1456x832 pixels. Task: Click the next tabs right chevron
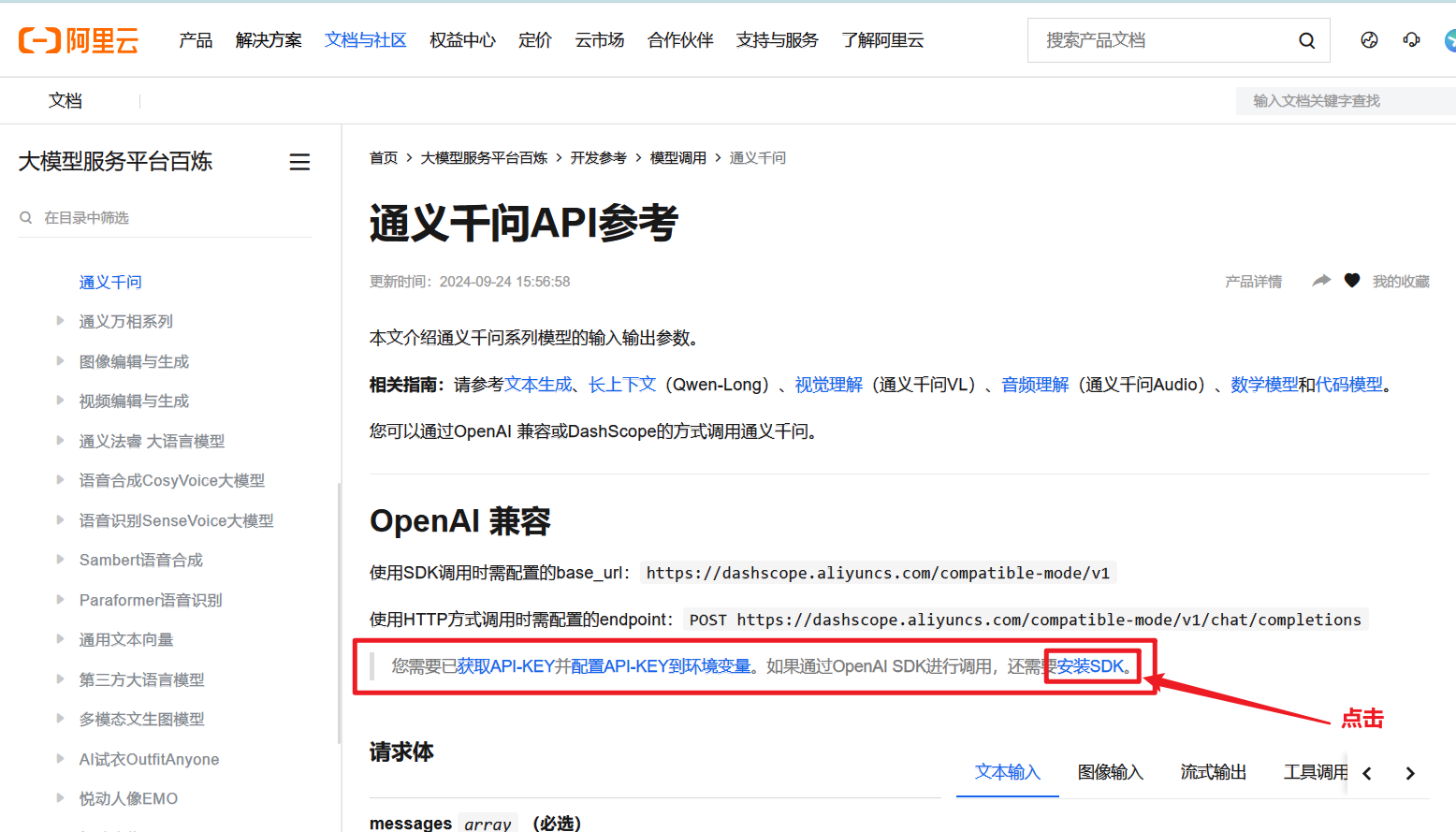(x=1410, y=773)
